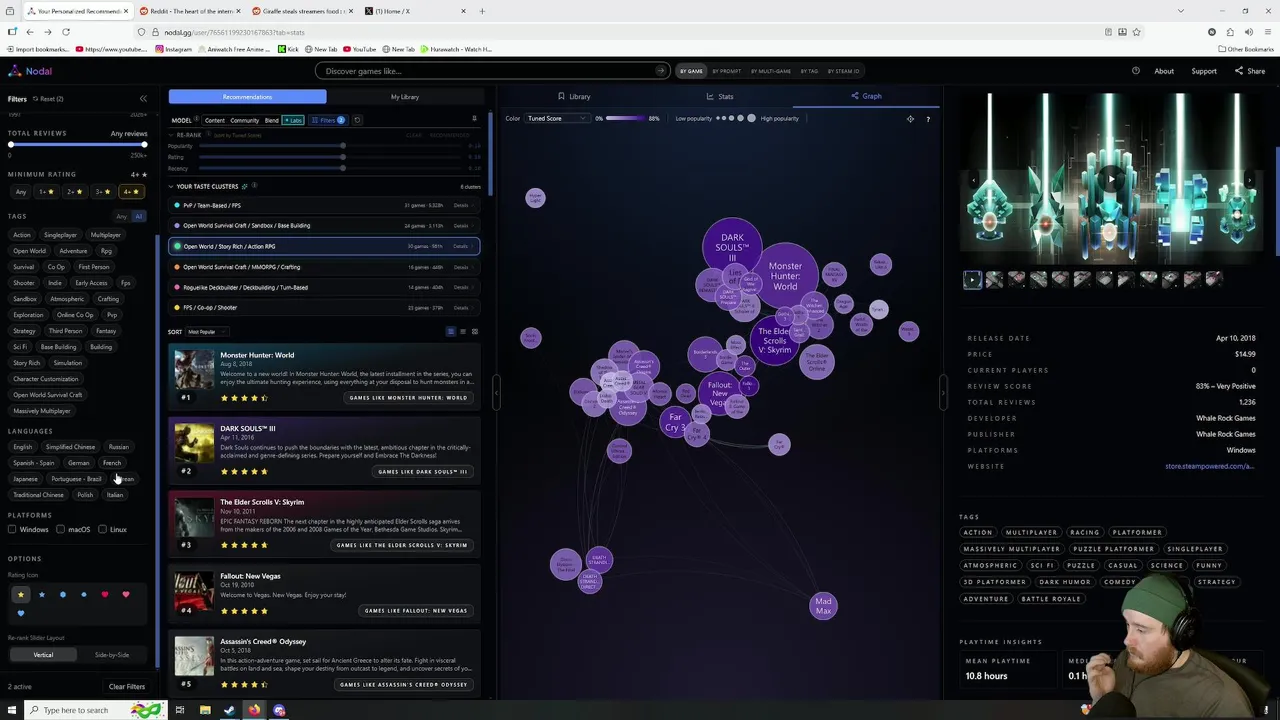
Task: Click the info icon next to MODEL
Action: [x=197, y=120]
